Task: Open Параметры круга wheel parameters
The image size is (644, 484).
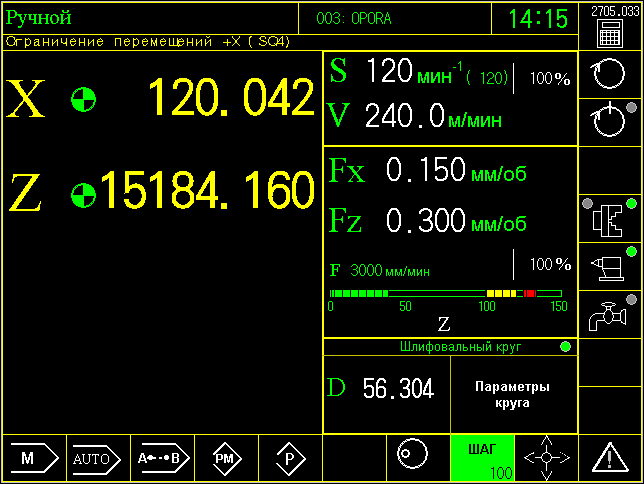Action: click(513, 394)
